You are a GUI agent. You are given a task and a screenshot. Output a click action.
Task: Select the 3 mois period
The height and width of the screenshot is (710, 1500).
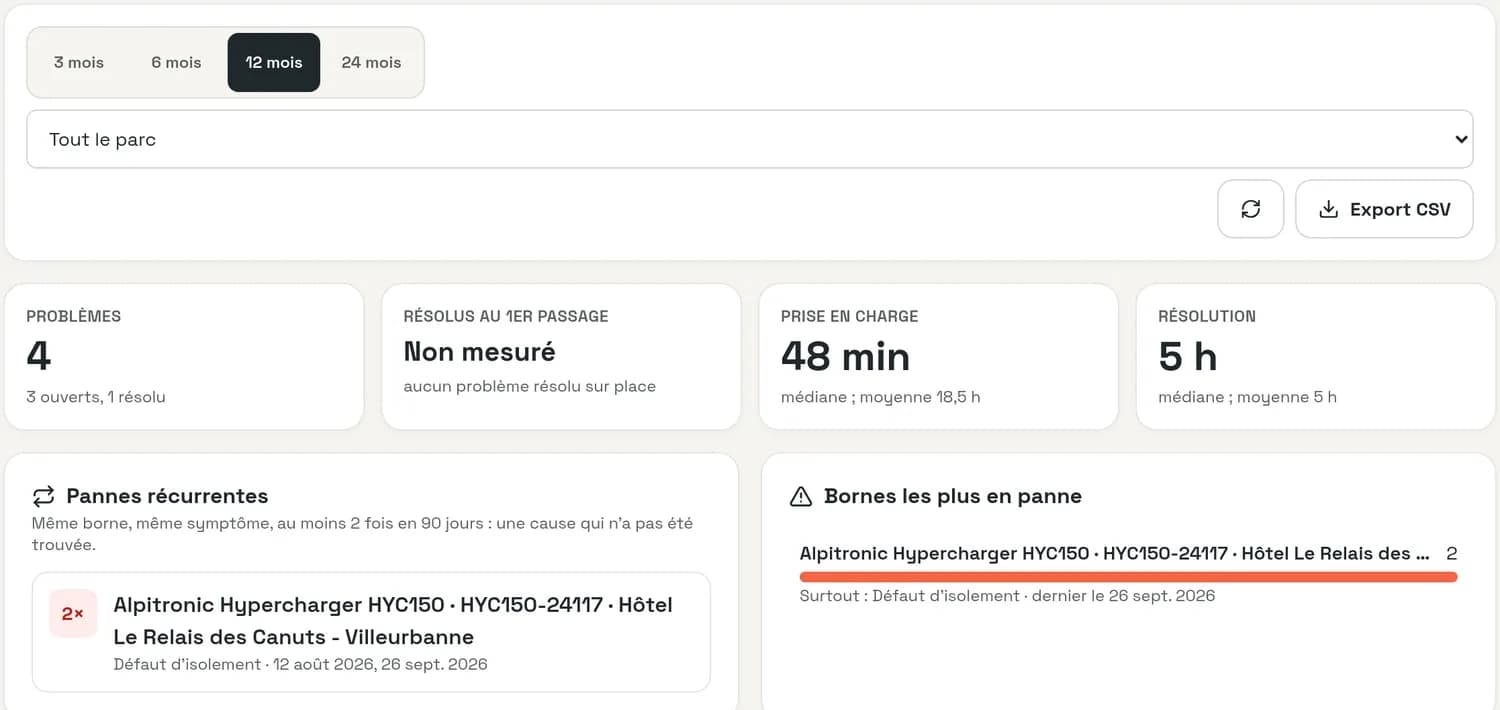(x=79, y=62)
